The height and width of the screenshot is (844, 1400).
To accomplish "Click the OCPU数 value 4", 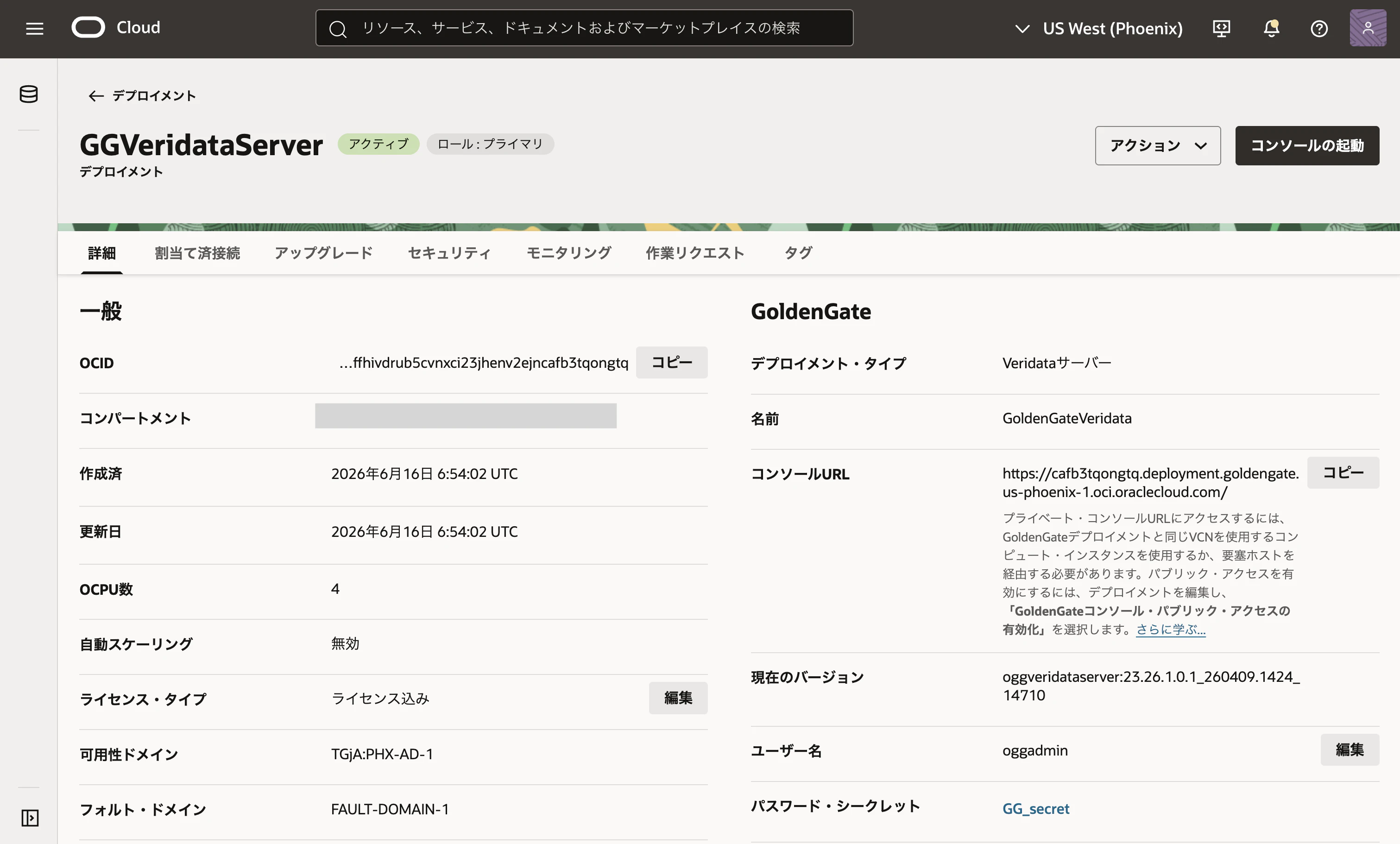I will tap(335, 589).
